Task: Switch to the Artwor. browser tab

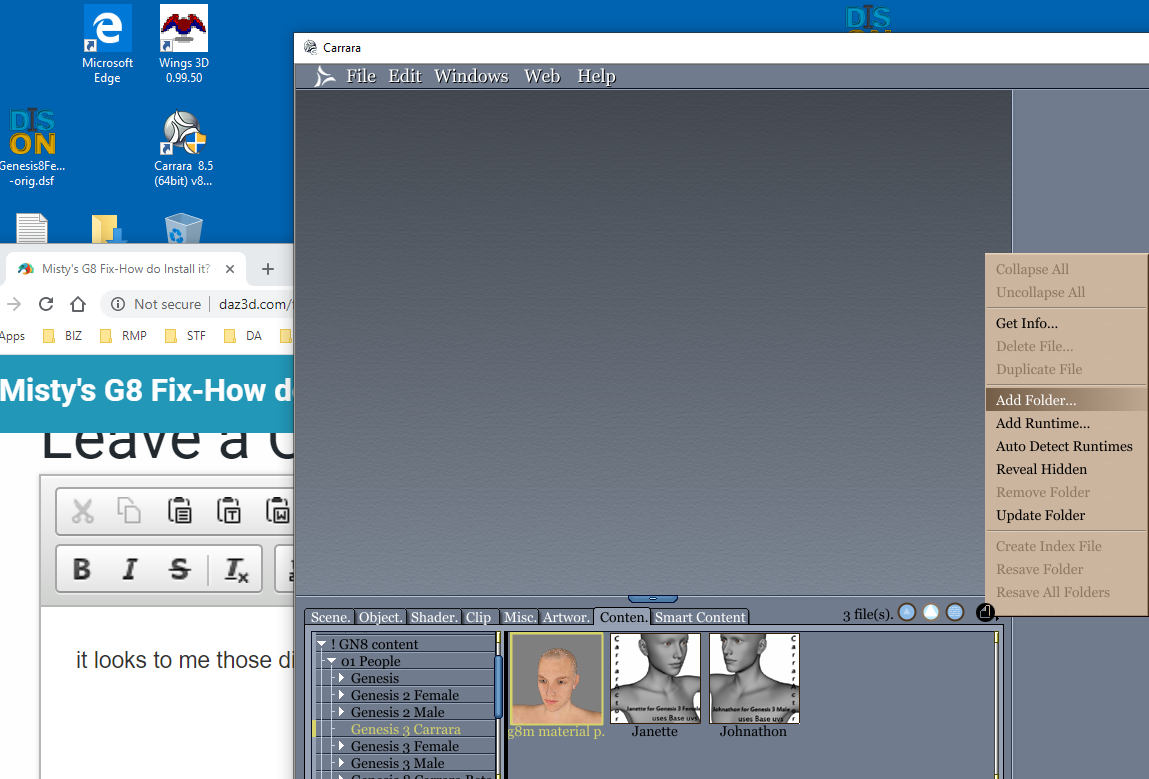Action: pyautogui.click(x=566, y=617)
